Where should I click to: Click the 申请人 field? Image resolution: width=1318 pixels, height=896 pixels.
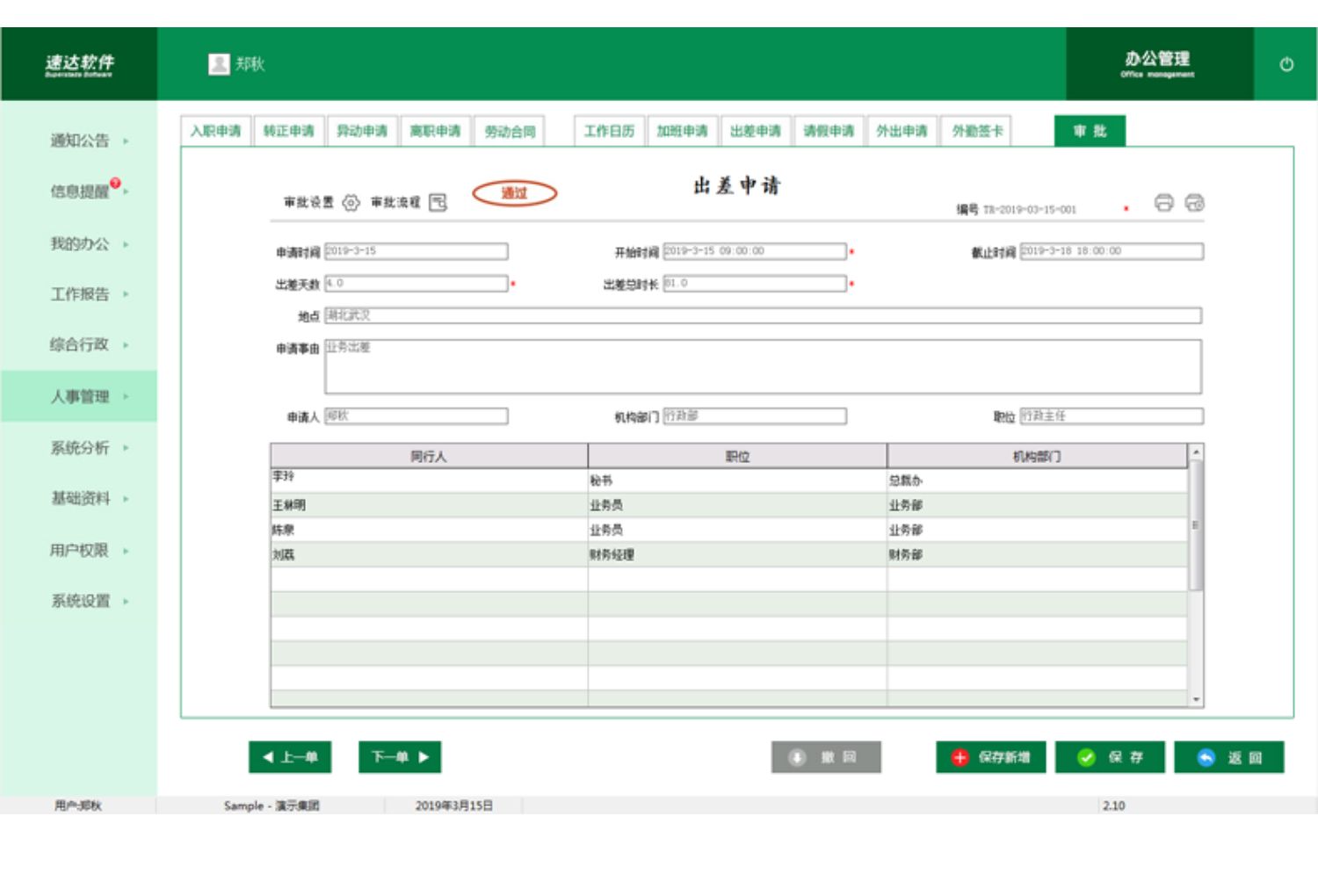[416, 416]
